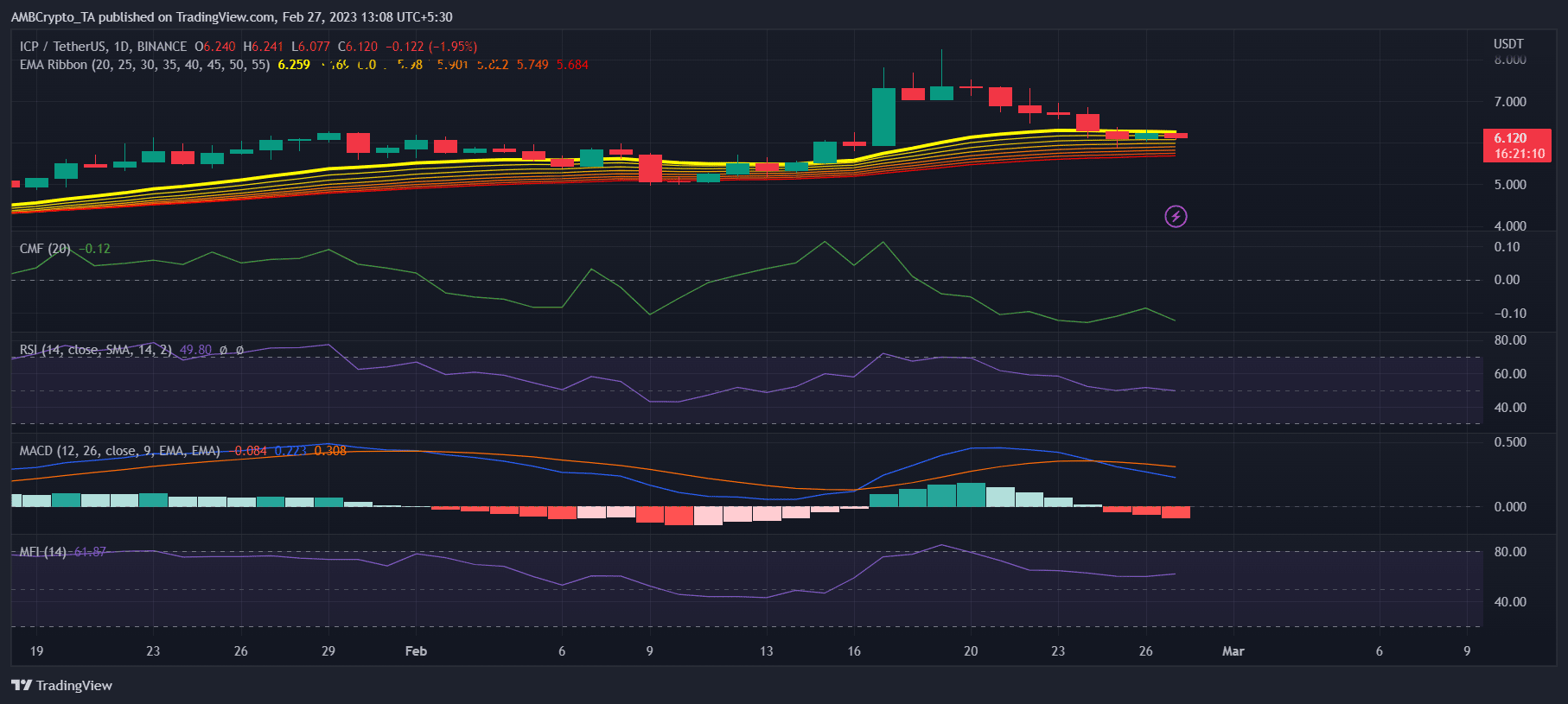1568x704 pixels.
Task: Click the TradingView logo at bottom left
Action: click(x=62, y=685)
